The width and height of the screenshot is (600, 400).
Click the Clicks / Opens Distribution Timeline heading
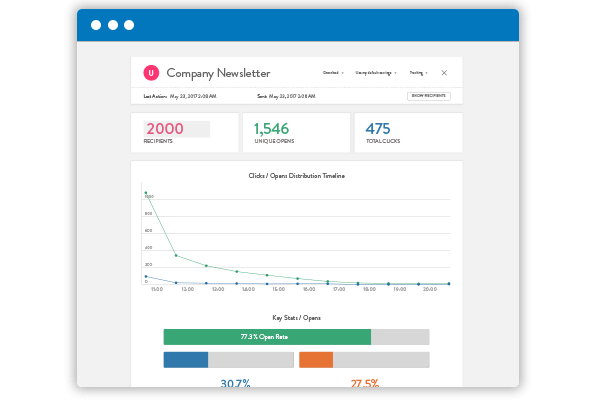pyautogui.click(x=297, y=176)
